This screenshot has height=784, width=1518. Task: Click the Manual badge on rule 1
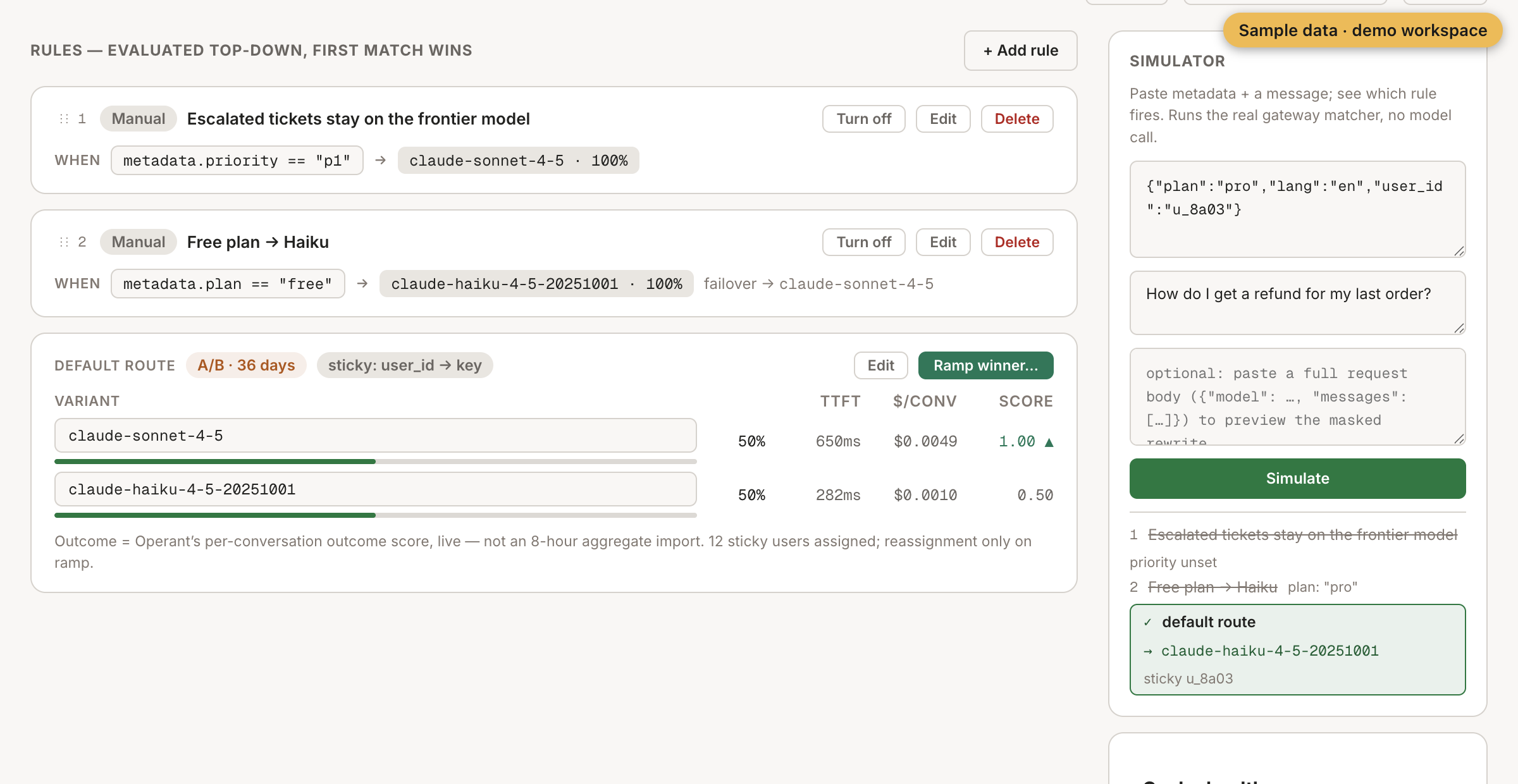(139, 119)
